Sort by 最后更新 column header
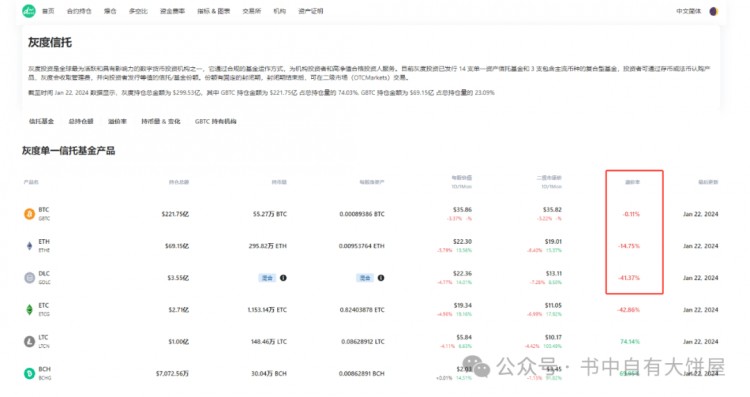750x397 pixels. [x=708, y=182]
